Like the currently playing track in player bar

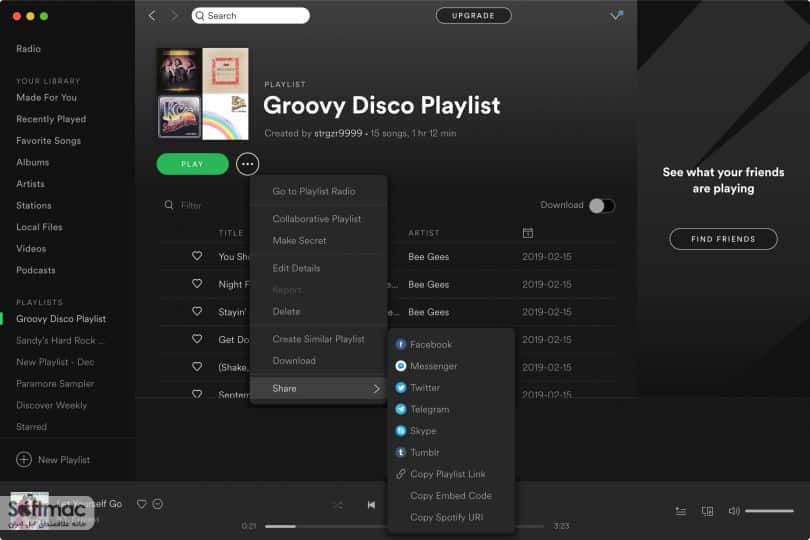tap(142, 504)
